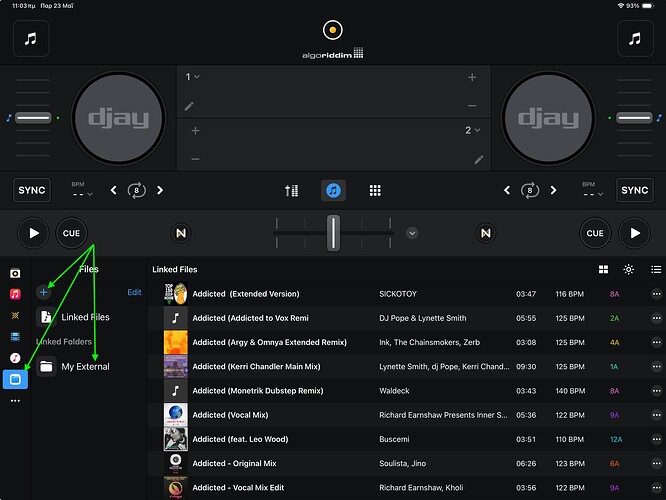Select the video source sidebar icon
666x500 pixels.
(15, 337)
